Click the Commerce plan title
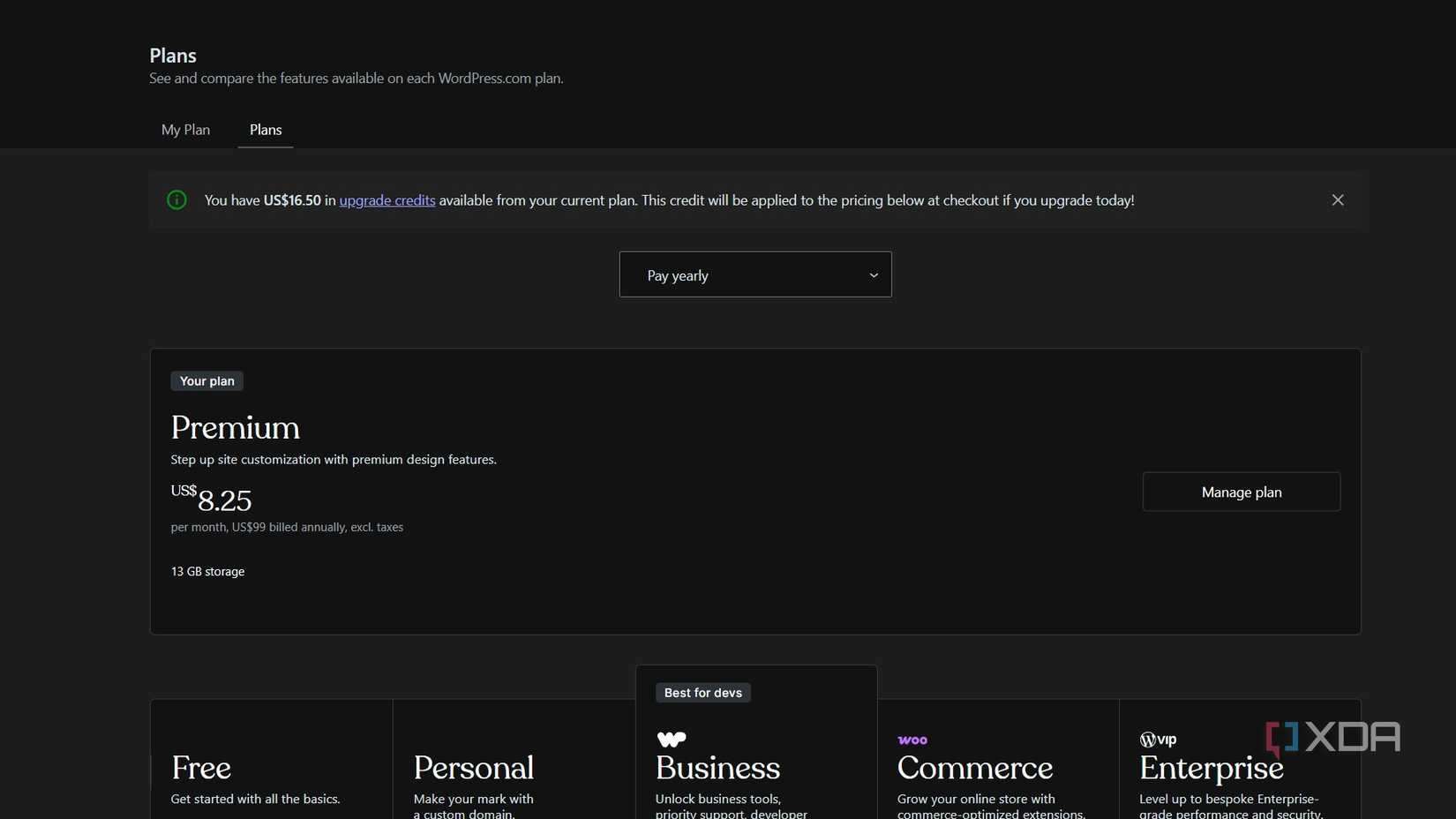The image size is (1456, 819). point(974,767)
